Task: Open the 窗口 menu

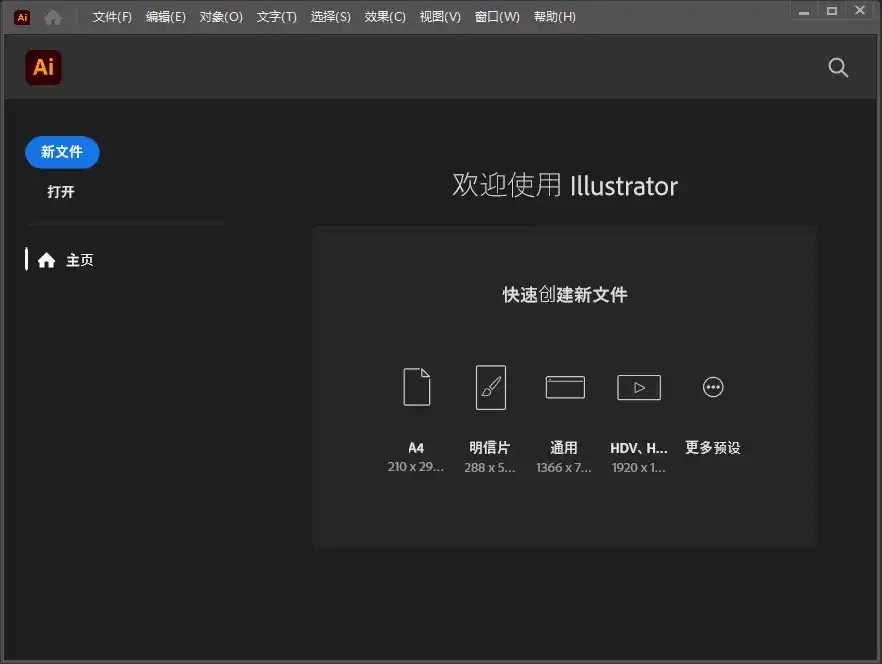Action: [496, 16]
